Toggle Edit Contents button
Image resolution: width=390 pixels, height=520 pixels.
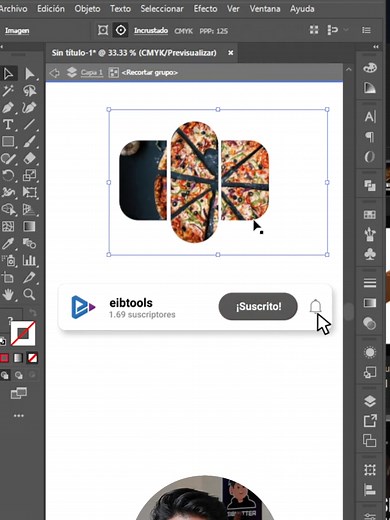120,30
